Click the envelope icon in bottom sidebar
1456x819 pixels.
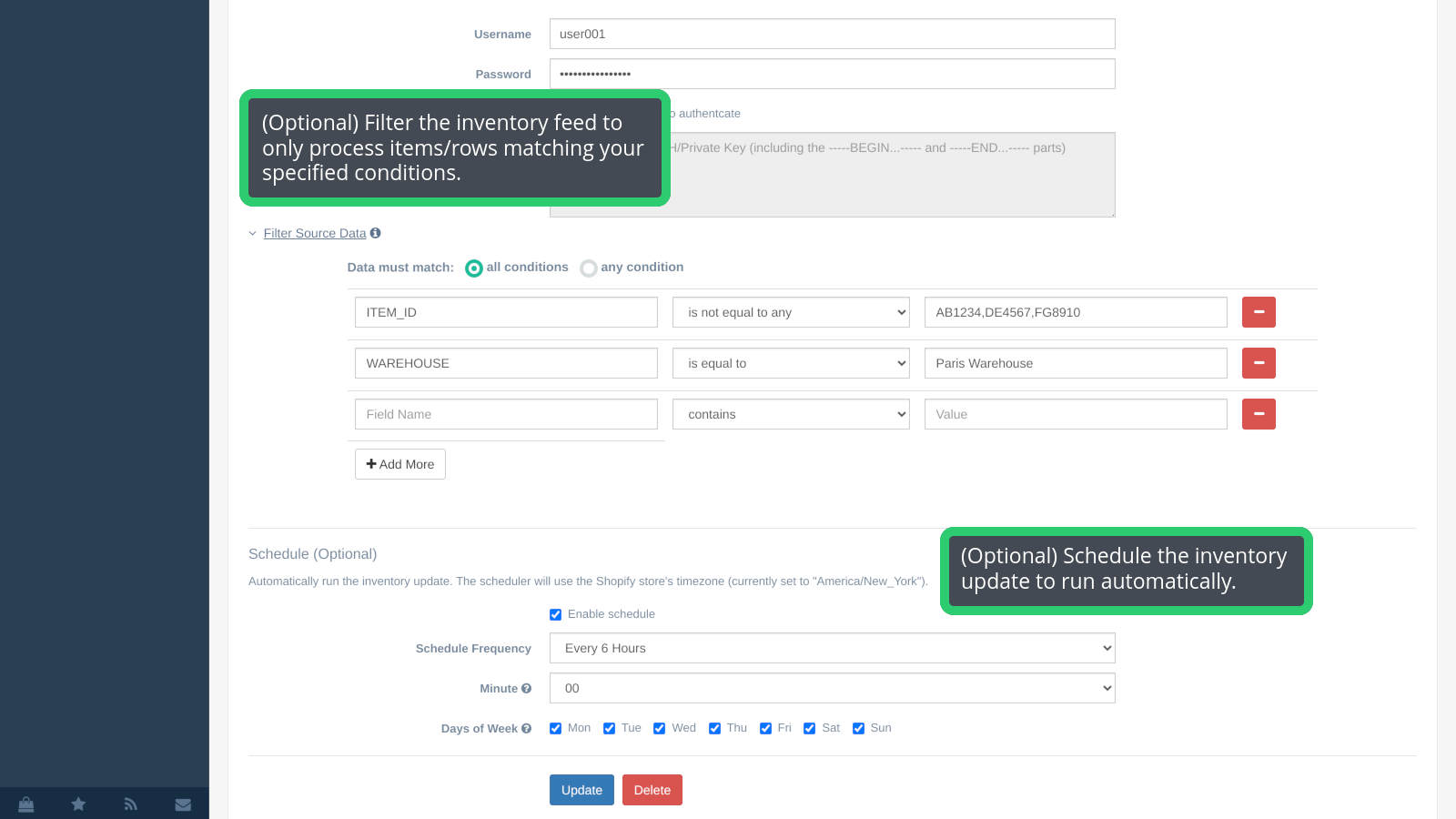[x=183, y=804]
